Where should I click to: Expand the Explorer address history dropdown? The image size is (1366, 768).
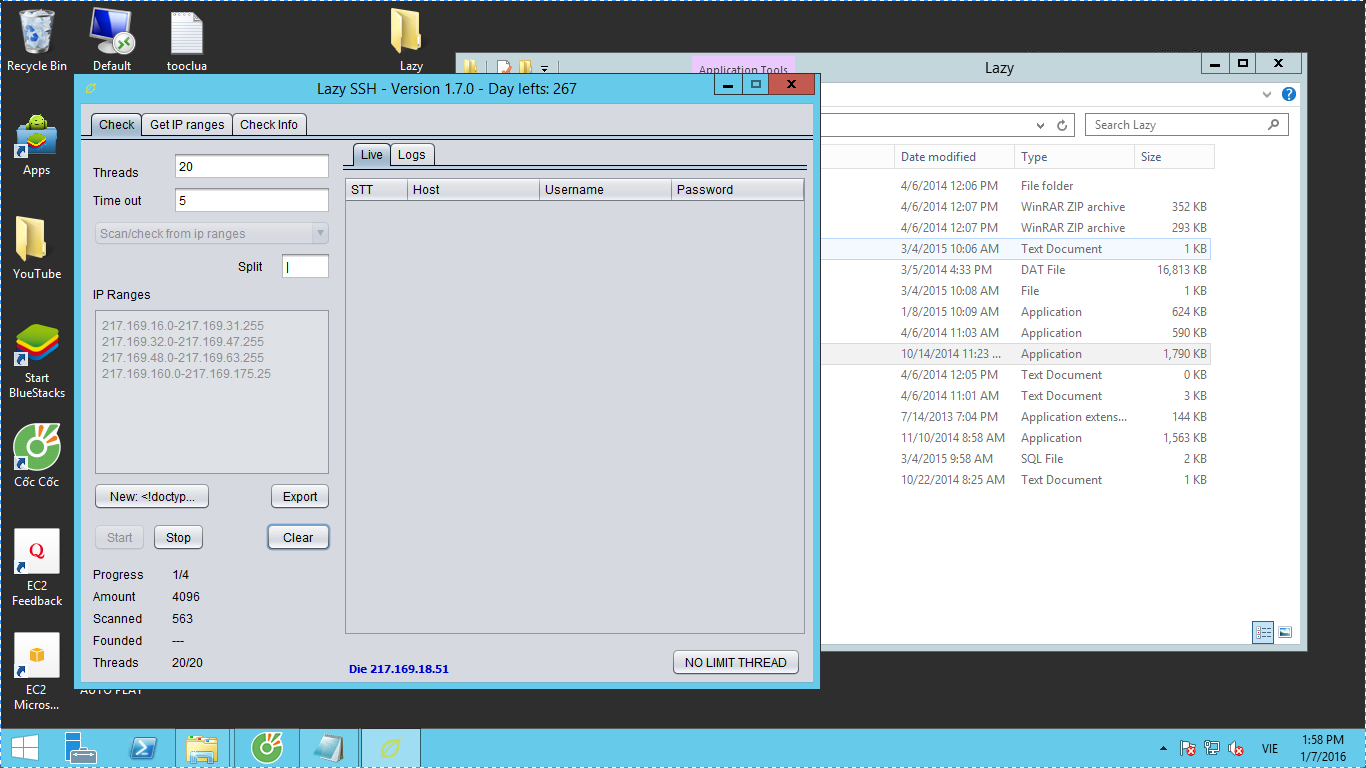point(1042,125)
